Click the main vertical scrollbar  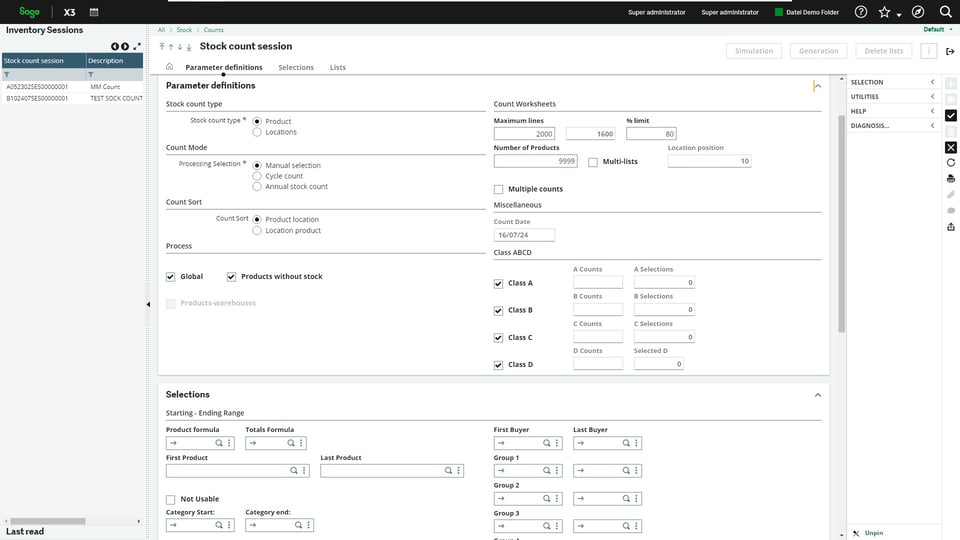click(841, 223)
